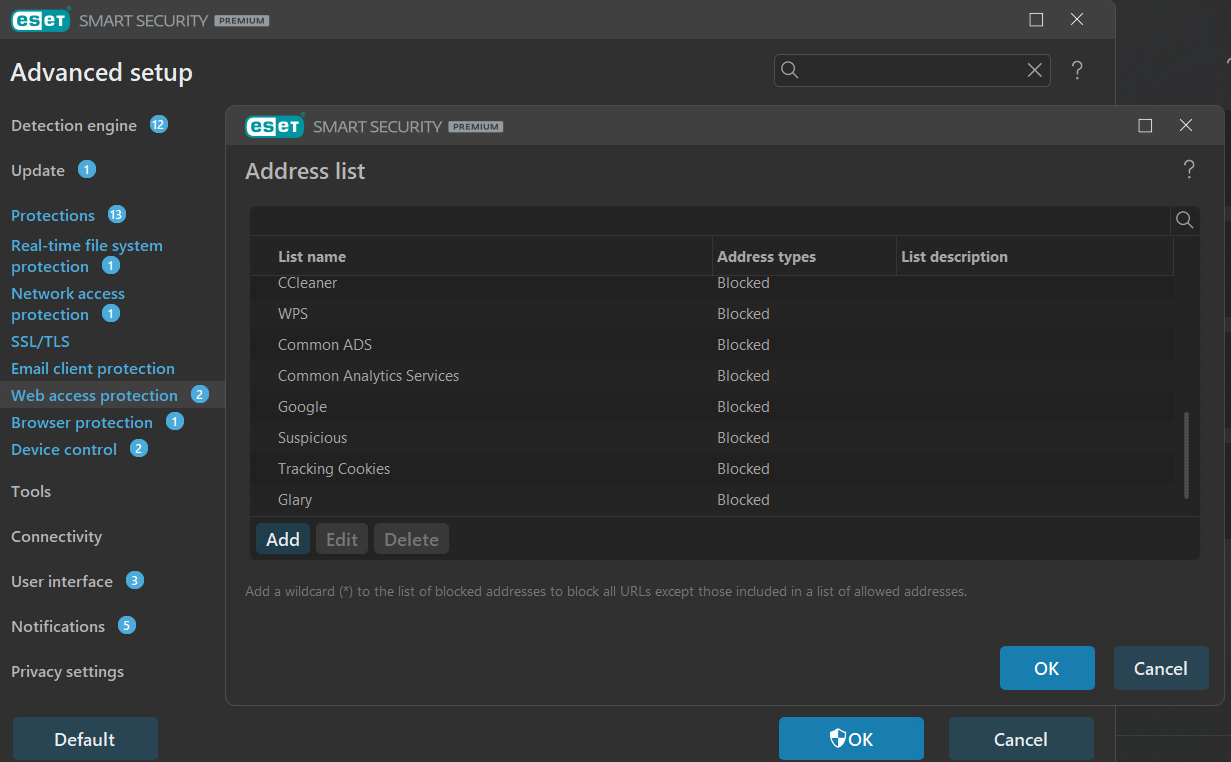The image size is (1231, 762).
Task: Maximize the Advanced setup window
Action: coord(1036,20)
